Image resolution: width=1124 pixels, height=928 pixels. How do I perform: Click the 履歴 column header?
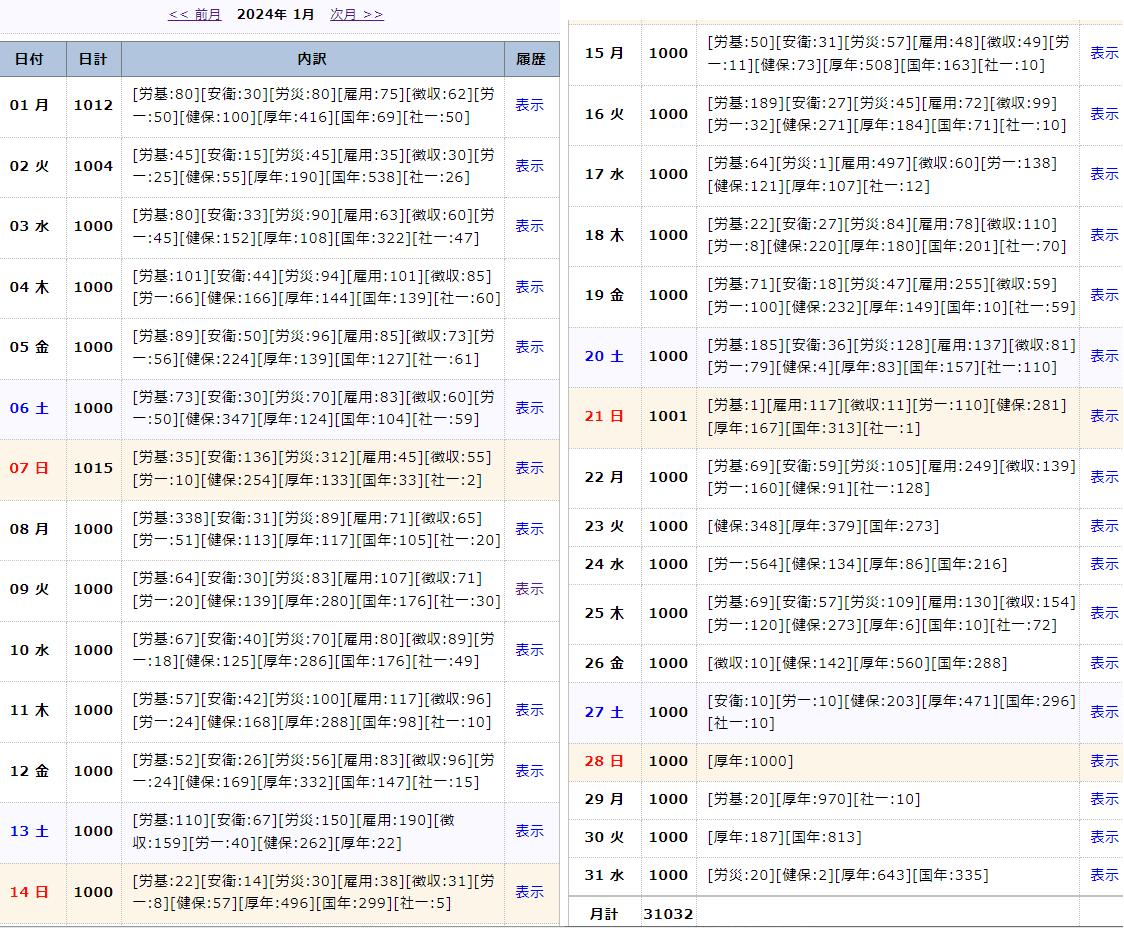pyautogui.click(x=531, y=59)
